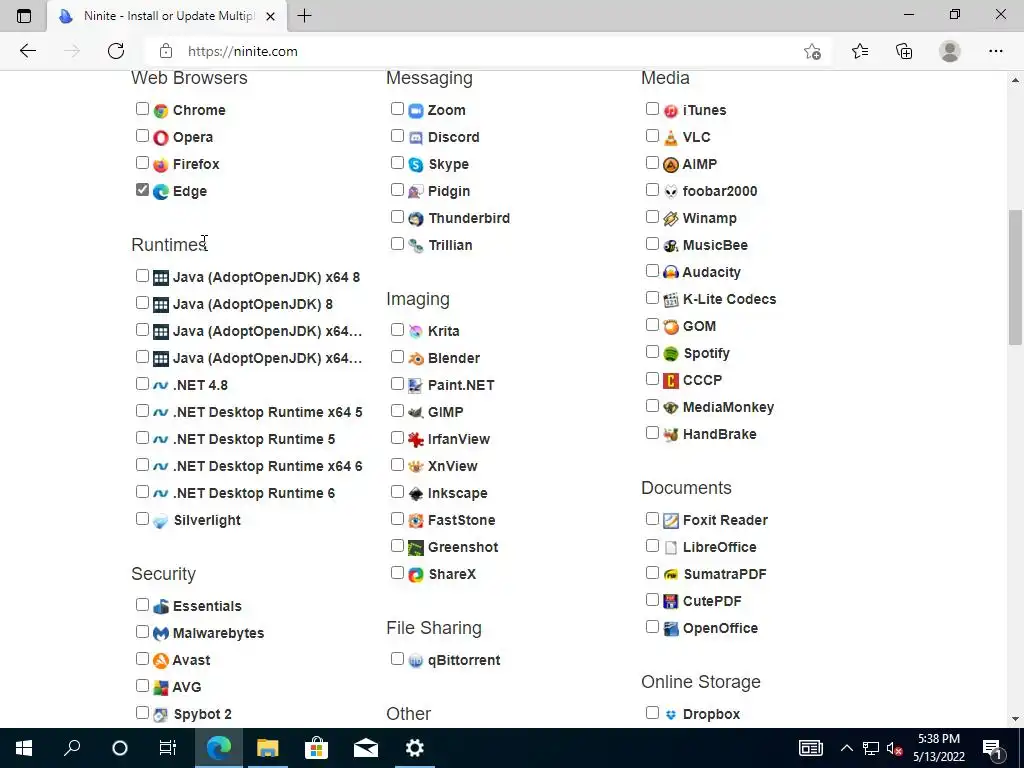Check the Krita checkbox

coord(397,329)
